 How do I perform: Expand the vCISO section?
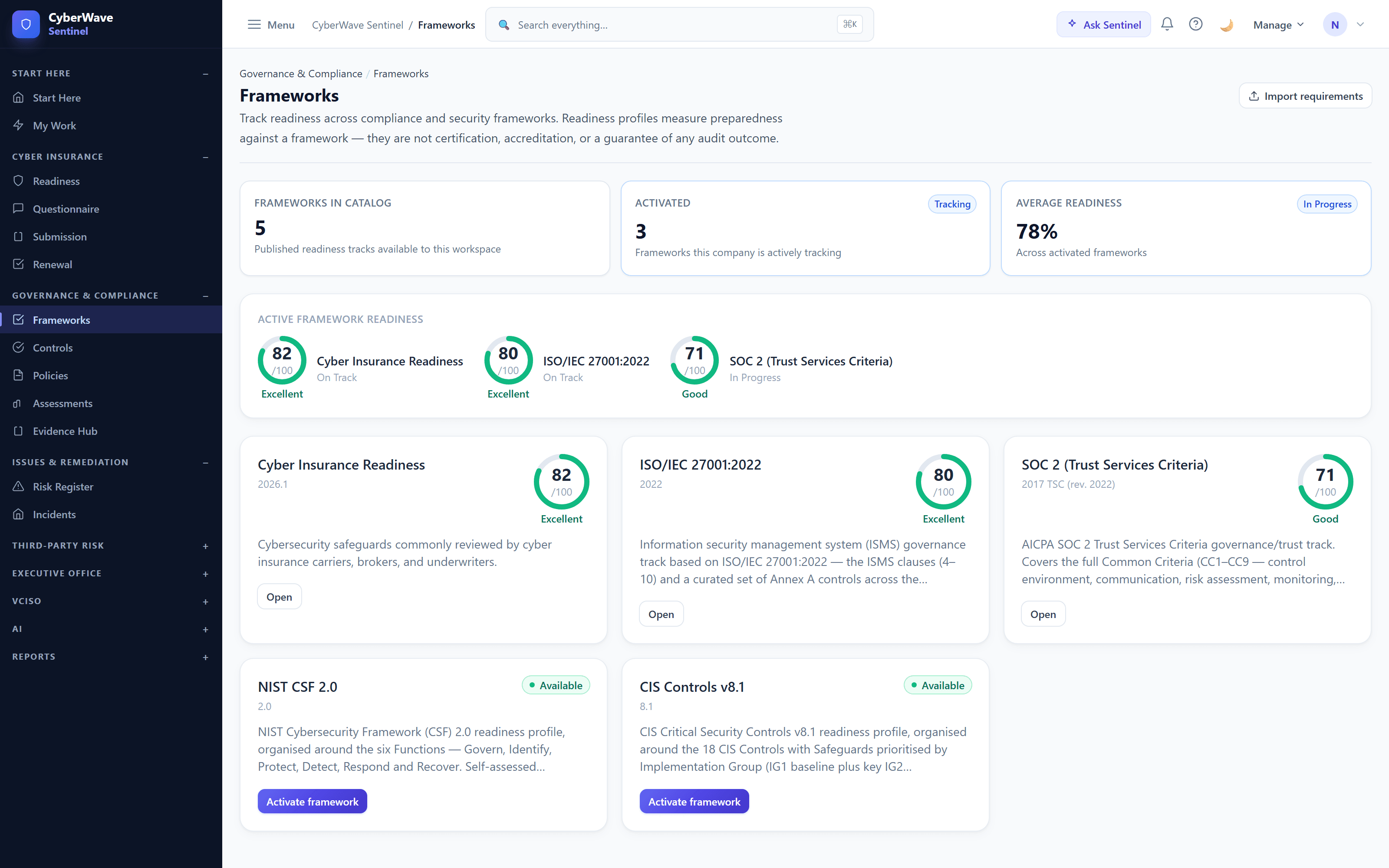click(x=205, y=602)
